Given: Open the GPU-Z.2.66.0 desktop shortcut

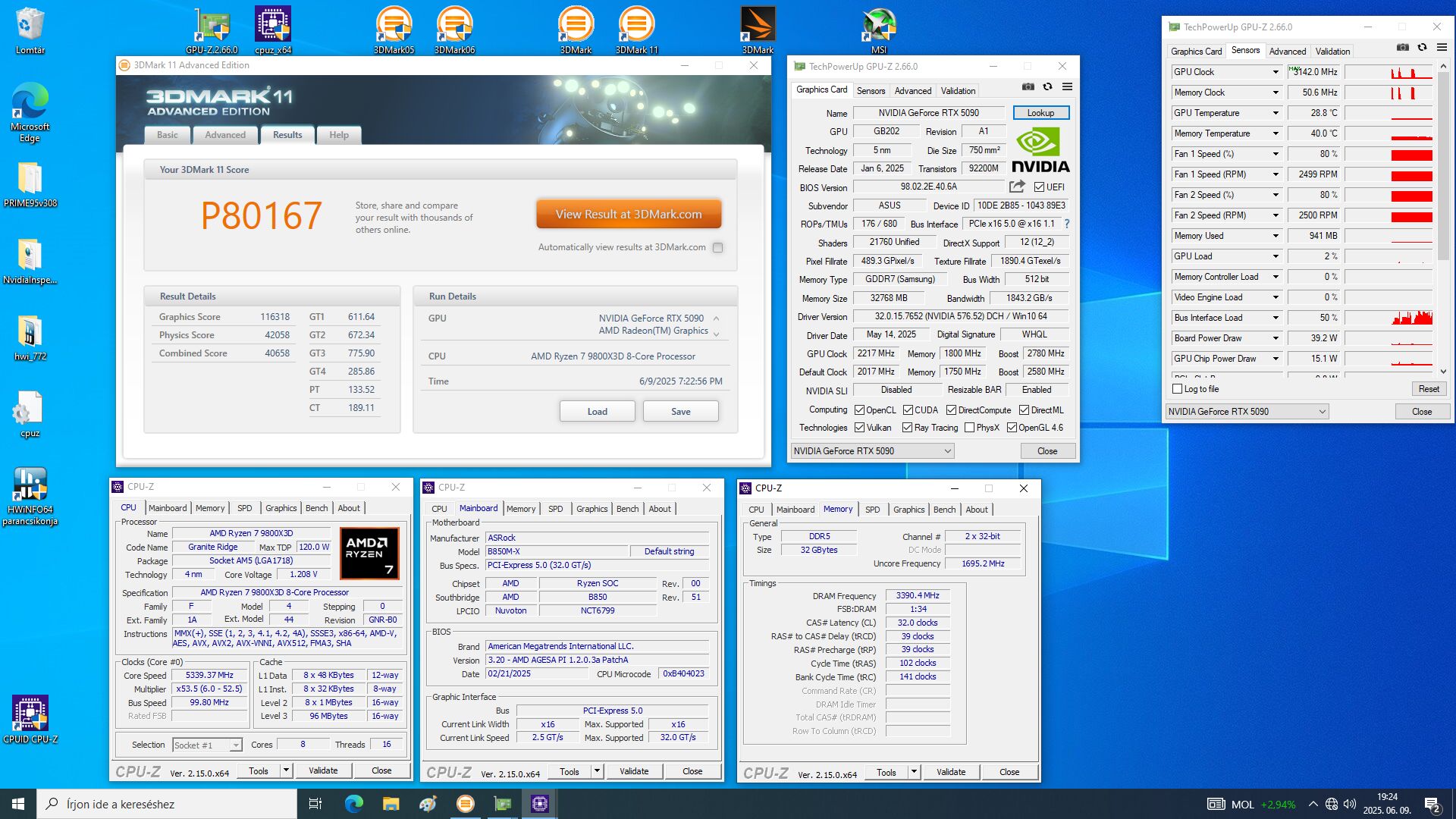Looking at the screenshot, I should 212,30.
